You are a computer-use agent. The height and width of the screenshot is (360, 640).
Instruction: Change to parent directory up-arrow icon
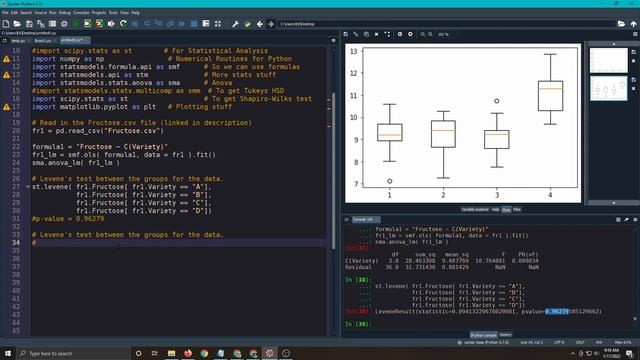pos(633,24)
